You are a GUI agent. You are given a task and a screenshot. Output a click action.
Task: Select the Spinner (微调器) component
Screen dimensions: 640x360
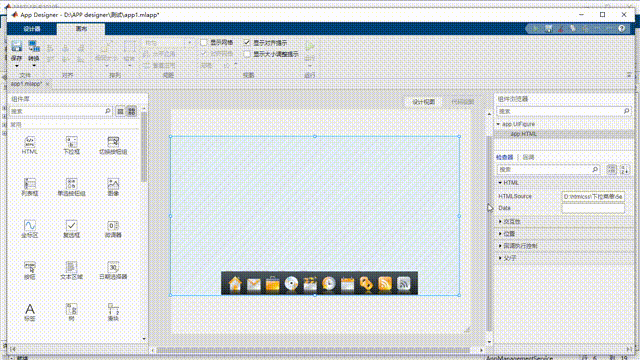point(113,229)
